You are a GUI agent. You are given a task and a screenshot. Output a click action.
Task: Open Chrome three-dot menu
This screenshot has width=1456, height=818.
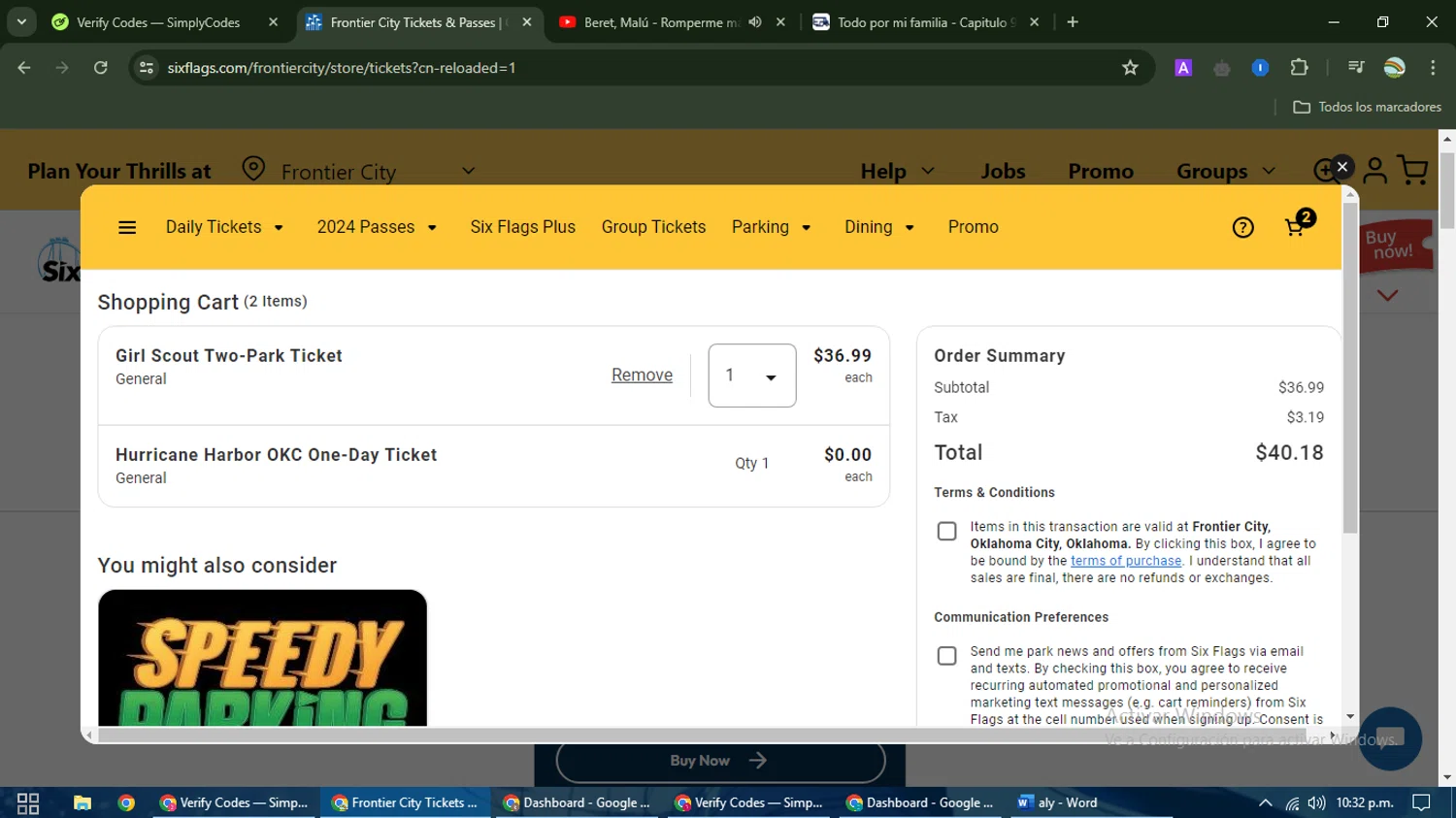[x=1433, y=68]
